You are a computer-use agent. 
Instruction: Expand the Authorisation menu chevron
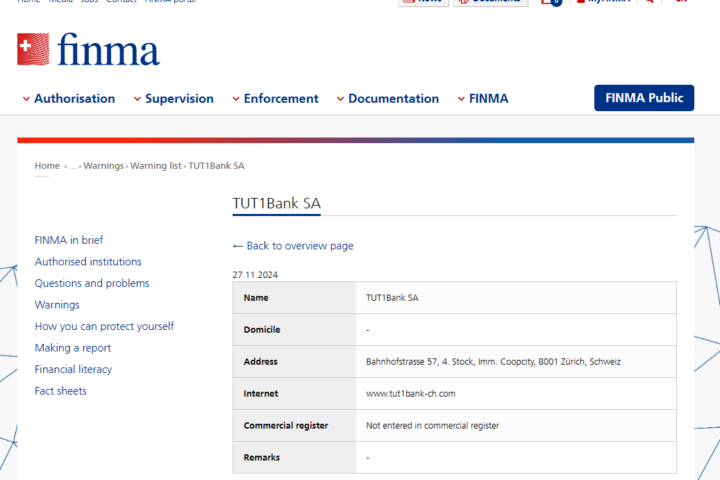(26, 99)
